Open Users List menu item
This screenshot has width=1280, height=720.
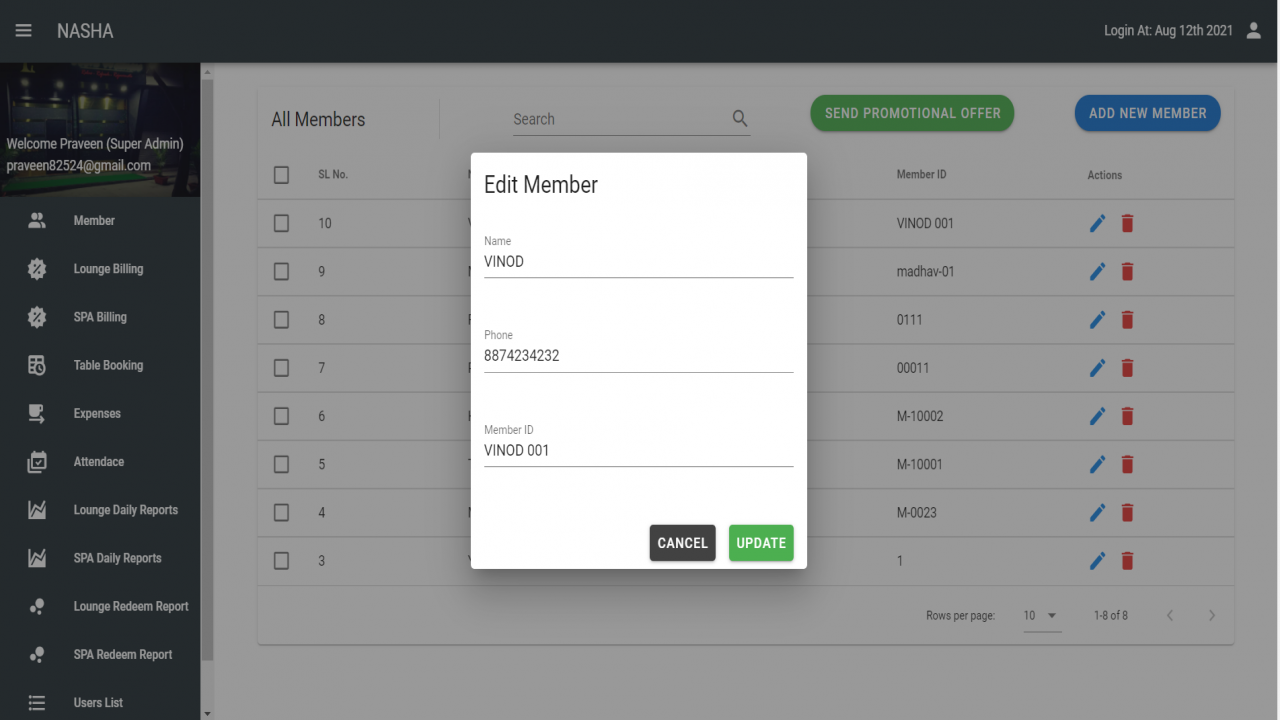click(100, 702)
